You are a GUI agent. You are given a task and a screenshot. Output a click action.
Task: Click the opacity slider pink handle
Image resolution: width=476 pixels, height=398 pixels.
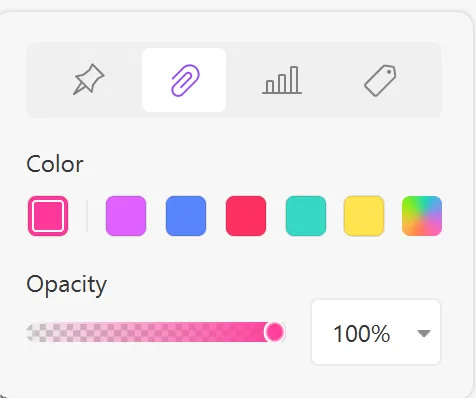click(x=275, y=332)
